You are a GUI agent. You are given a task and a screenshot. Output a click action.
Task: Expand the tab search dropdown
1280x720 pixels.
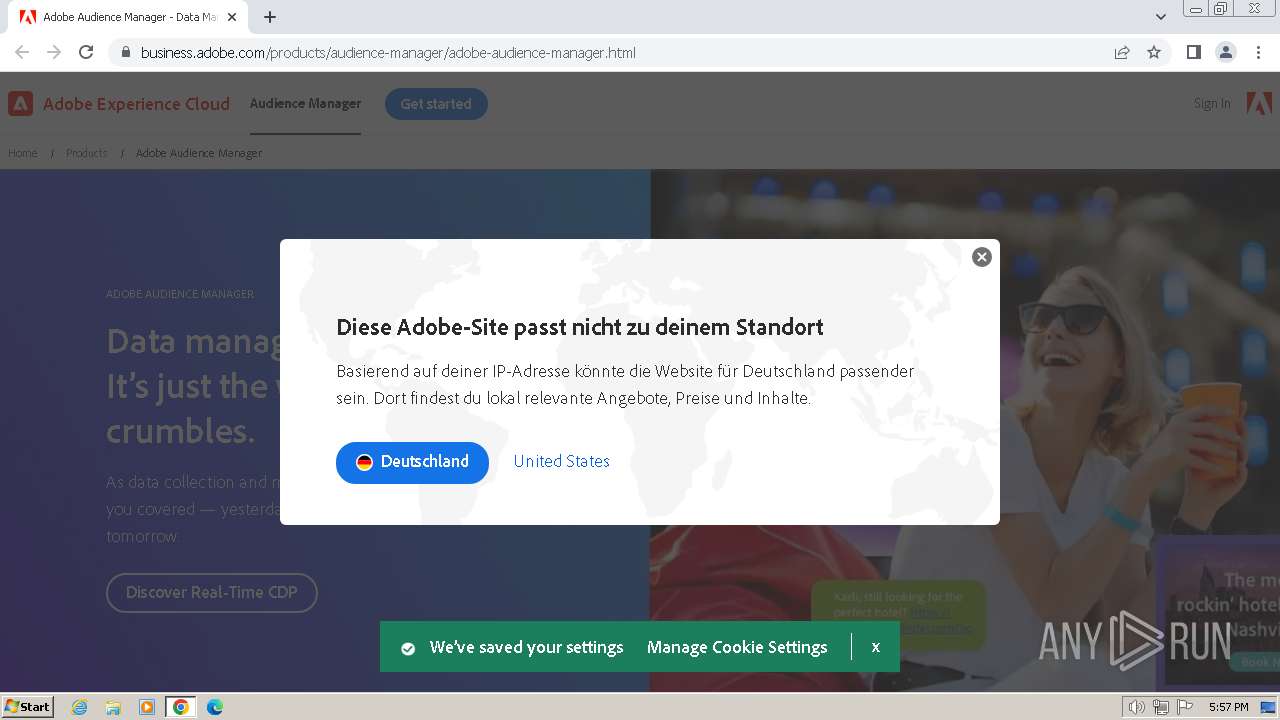click(x=1161, y=17)
